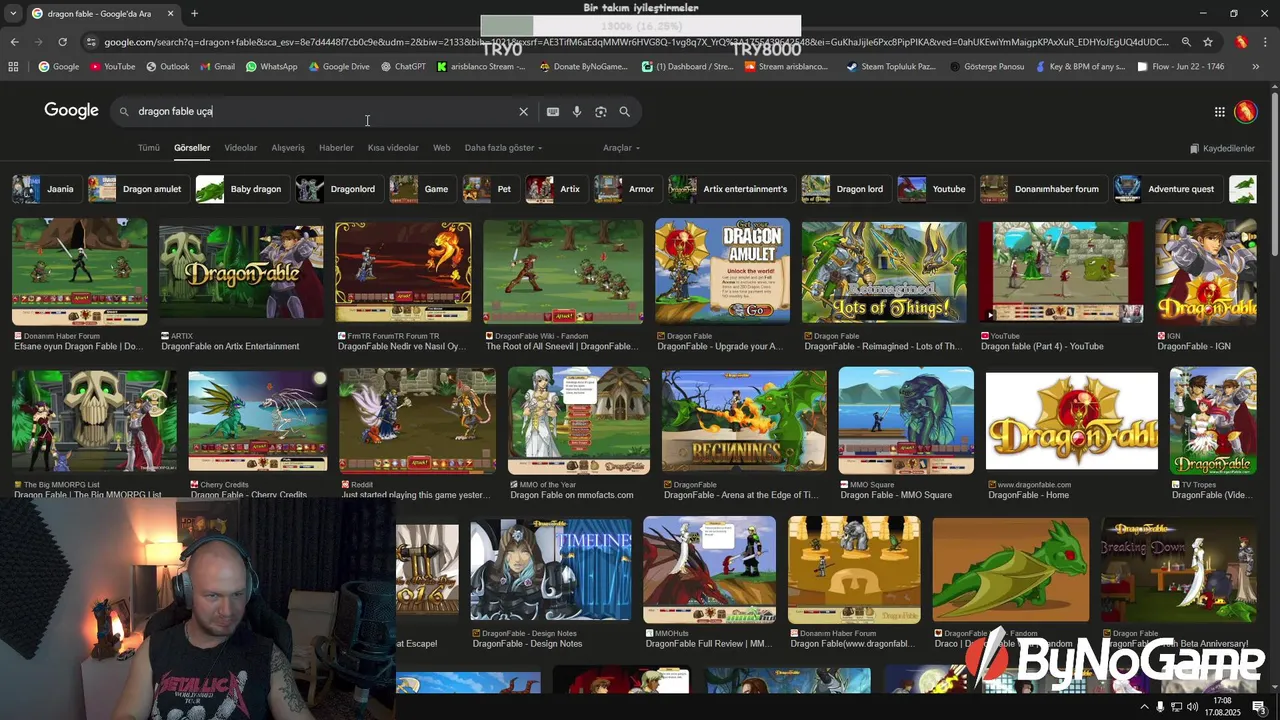The height and width of the screenshot is (720, 1280).
Task: Open the Outlook bookmark
Action: (167, 67)
